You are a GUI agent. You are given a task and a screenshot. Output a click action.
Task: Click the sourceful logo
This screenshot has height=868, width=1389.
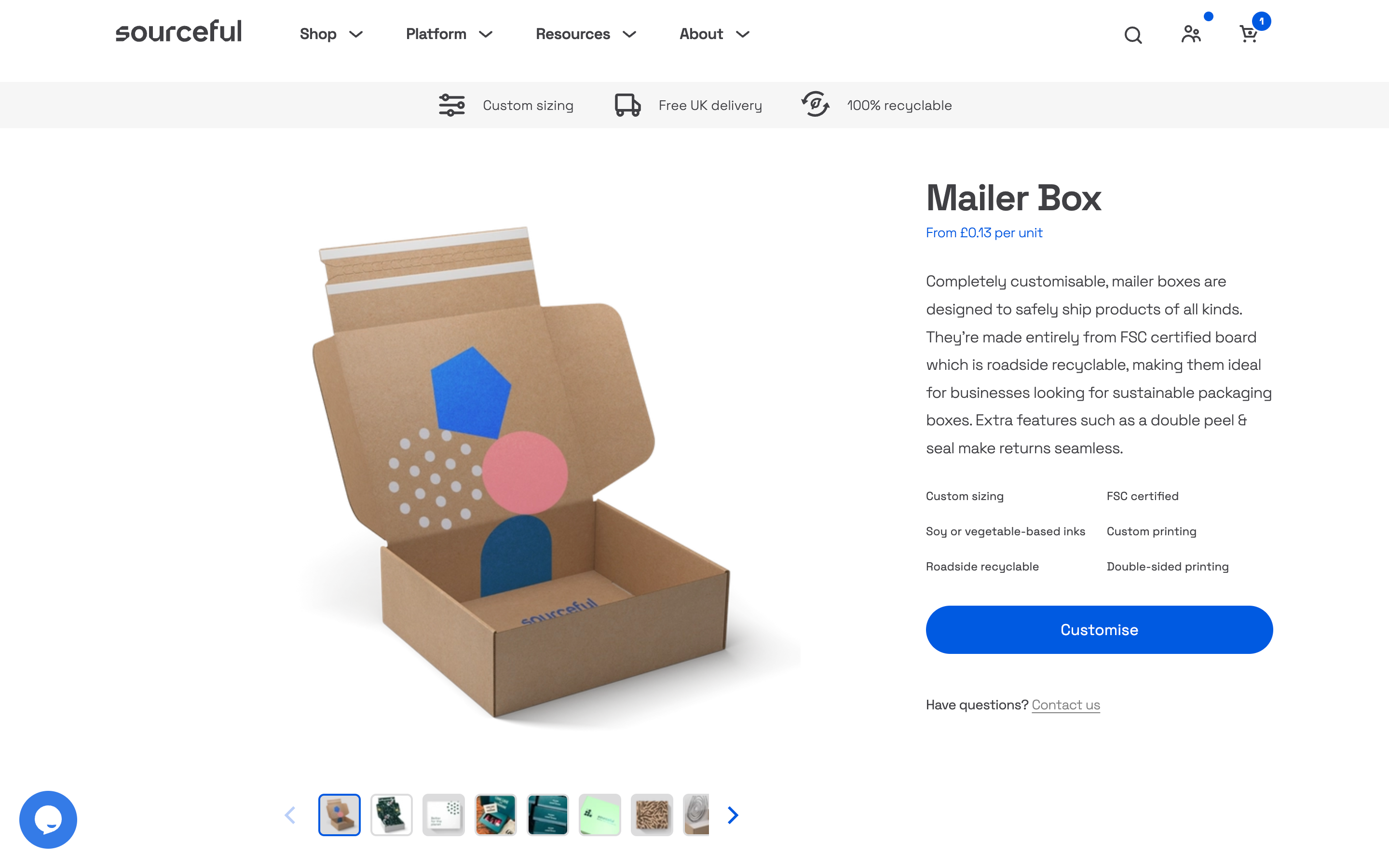coord(178,31)
